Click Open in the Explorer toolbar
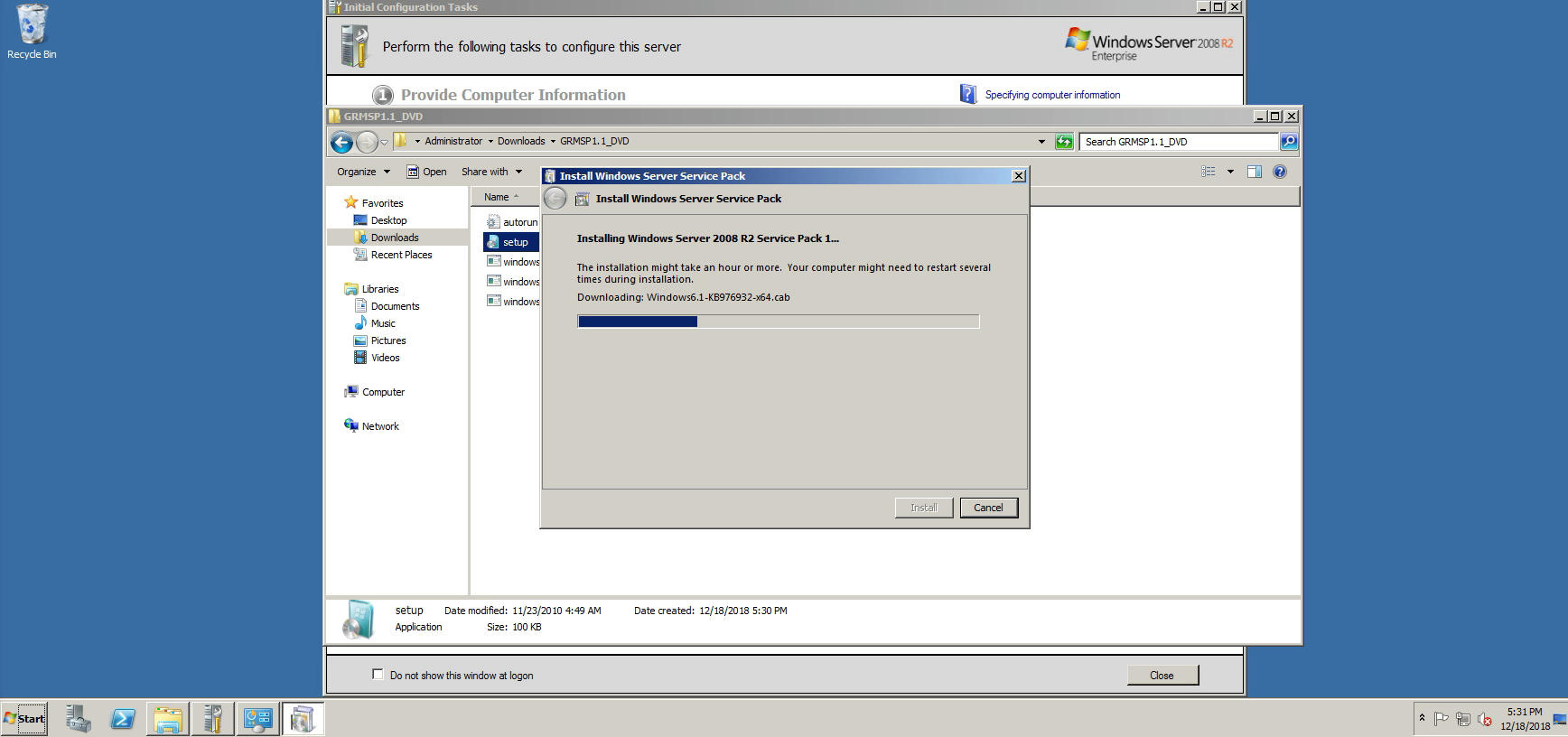Viewport: 1568px width, 737px height. tap(426, 172)
